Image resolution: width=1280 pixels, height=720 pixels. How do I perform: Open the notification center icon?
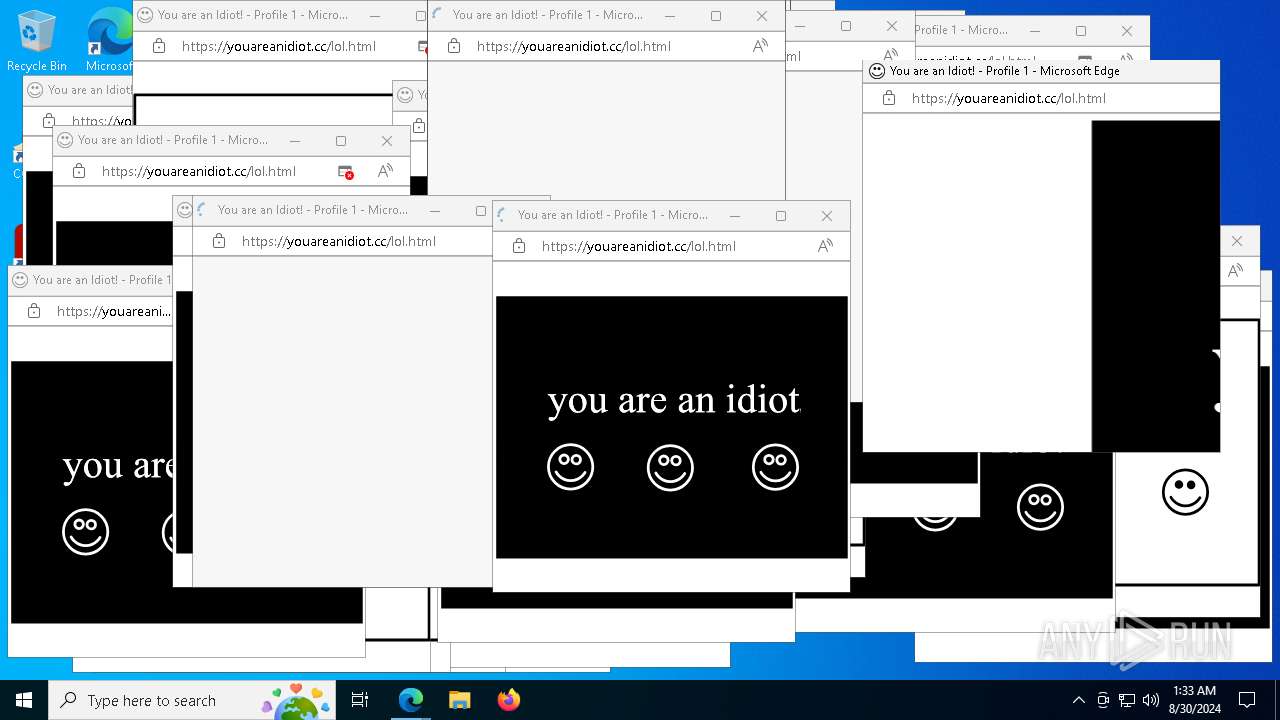point(1247,700)
